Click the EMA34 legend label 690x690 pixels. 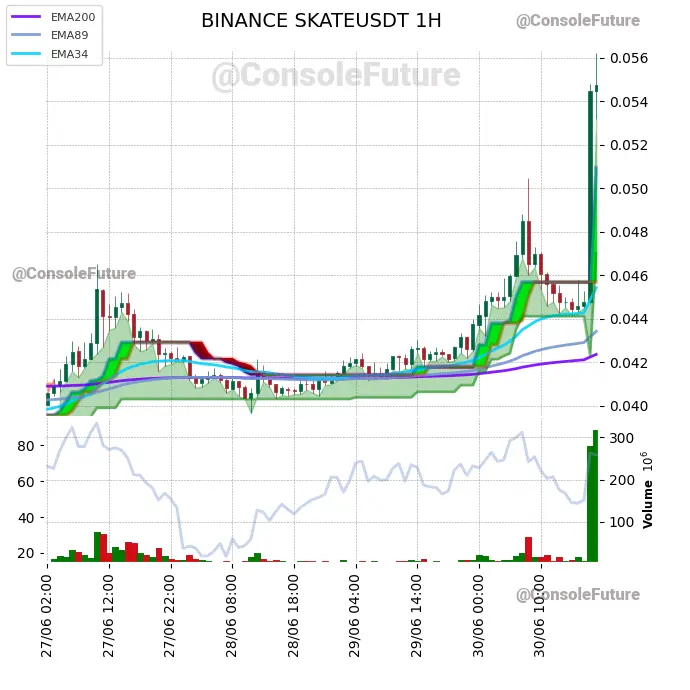click(x=70, y=54)
